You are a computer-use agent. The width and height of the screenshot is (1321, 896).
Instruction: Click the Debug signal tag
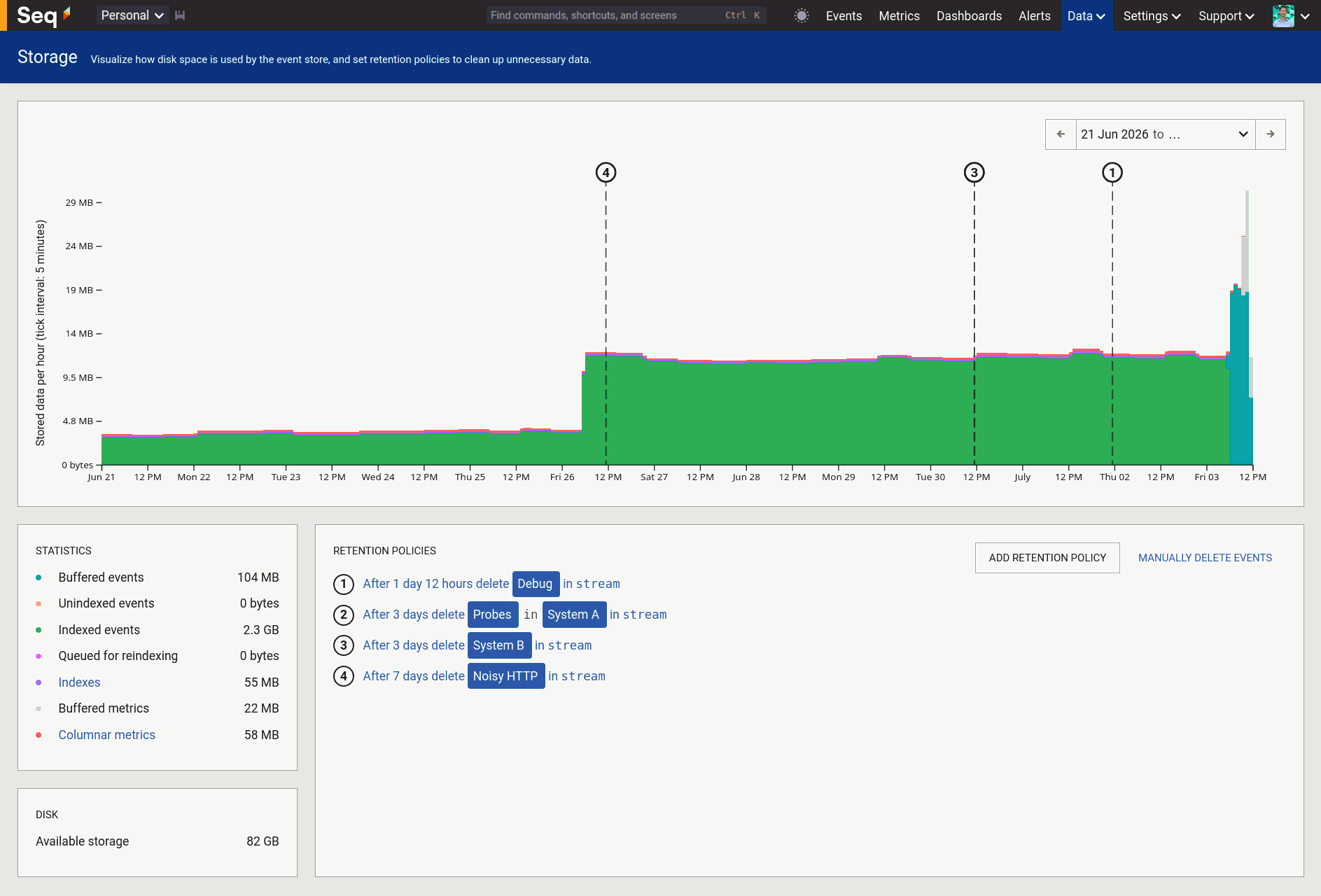pyautogui.click(x=536, y=584)
